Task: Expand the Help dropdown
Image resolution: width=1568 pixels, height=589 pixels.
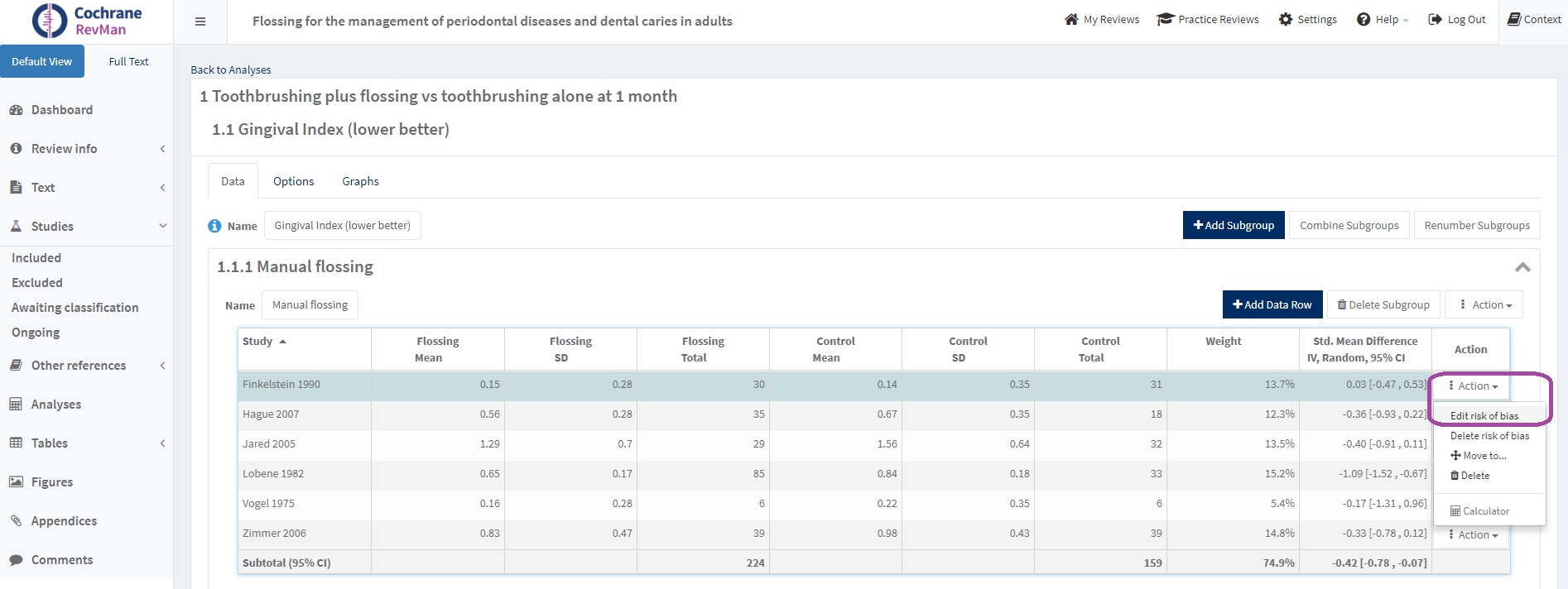Action: (x=1383, y=20)
